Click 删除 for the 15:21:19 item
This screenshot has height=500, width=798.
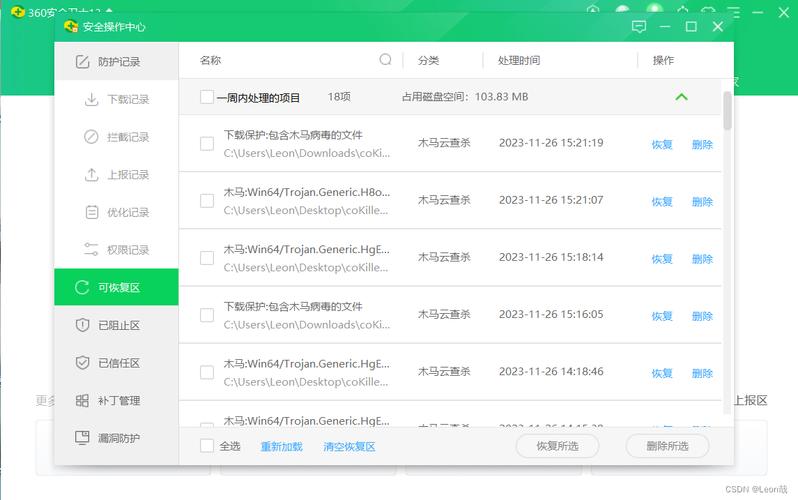tap(702, 145)
